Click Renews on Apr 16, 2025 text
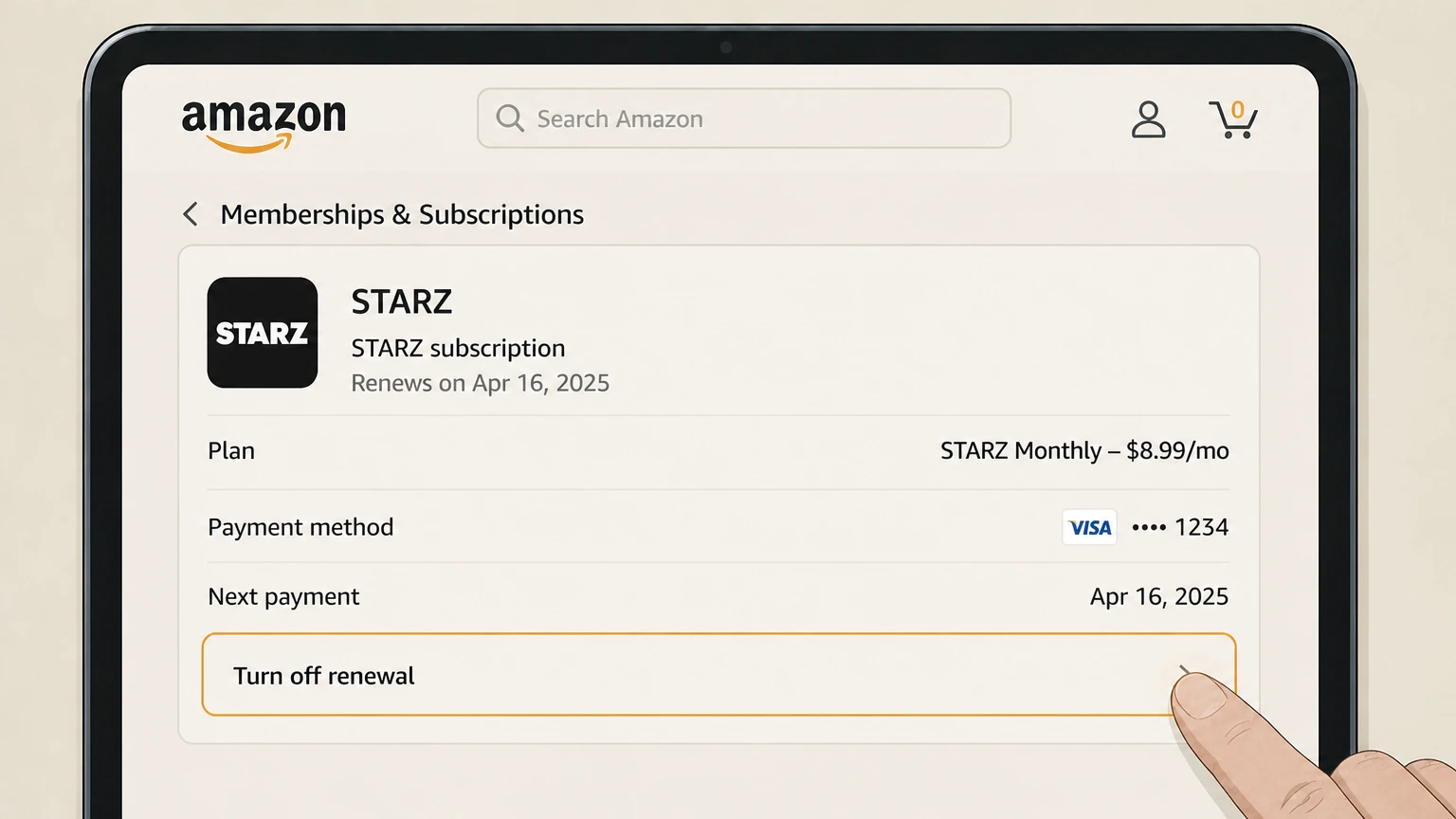 (480, 383)
